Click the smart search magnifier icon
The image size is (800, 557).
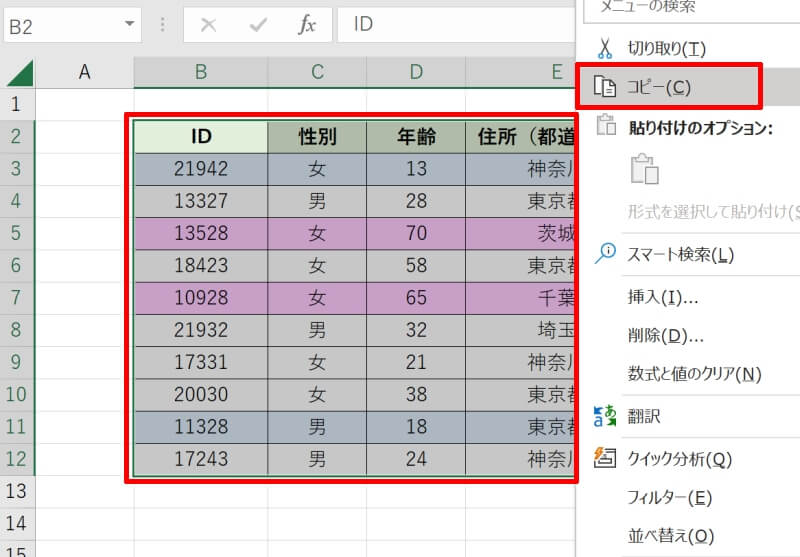click(605, 254)
